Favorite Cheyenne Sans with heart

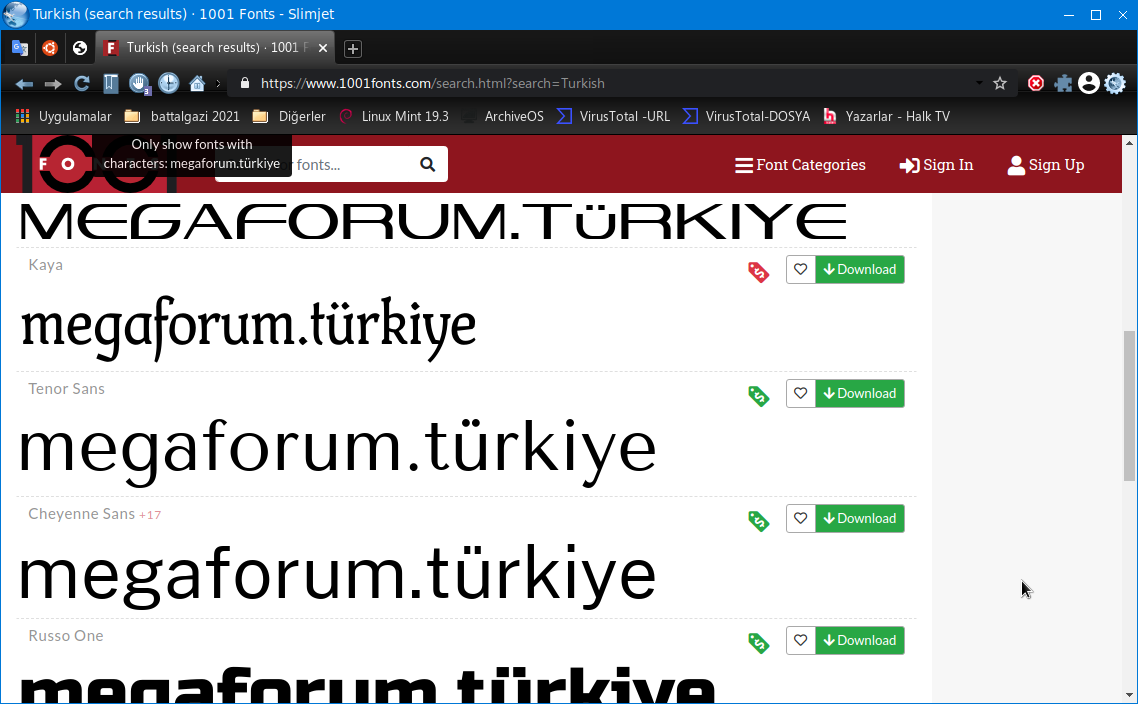[x=801, y=518]
